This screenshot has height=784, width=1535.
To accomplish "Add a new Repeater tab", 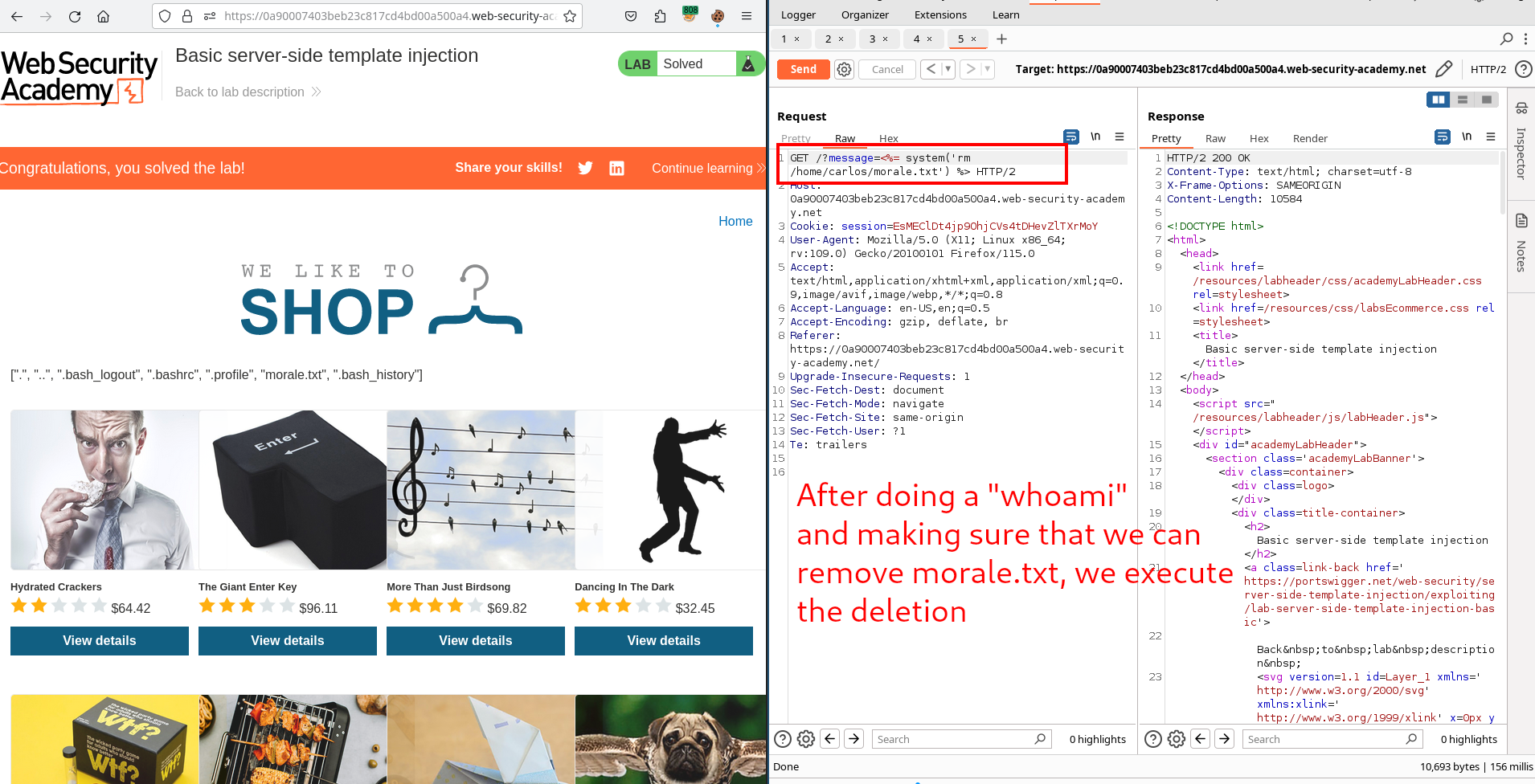I will pos(1001,39).
